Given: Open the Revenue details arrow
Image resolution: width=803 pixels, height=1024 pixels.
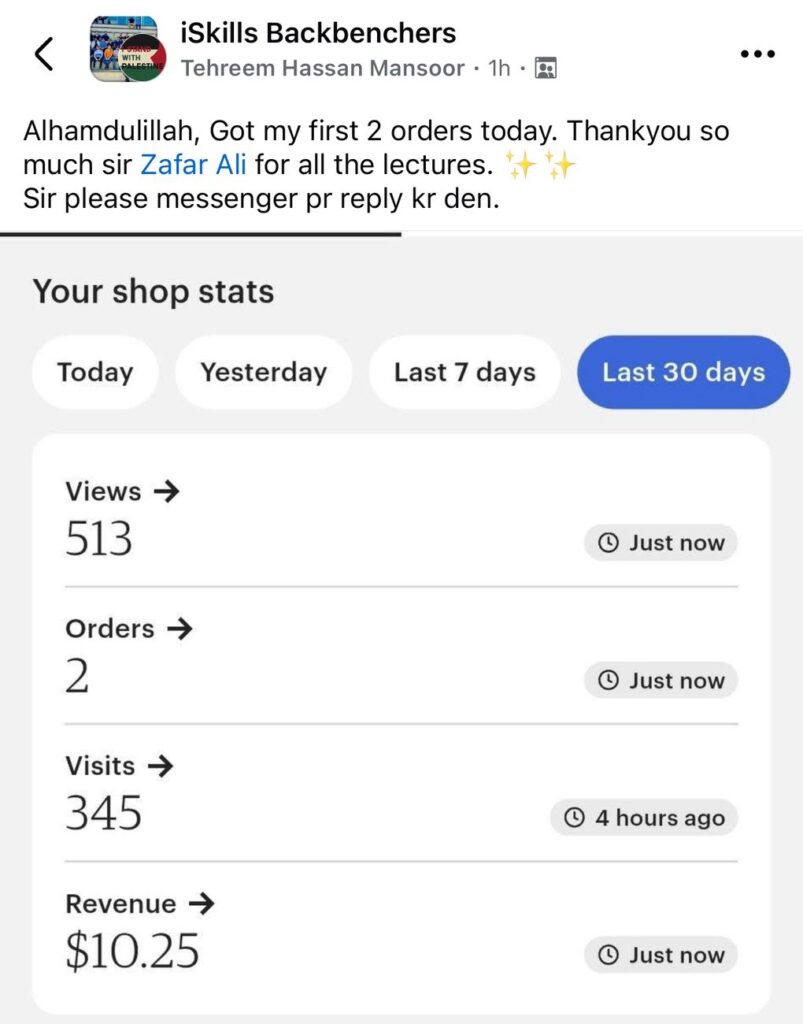Looking at the screenshot, I should pyautogui.click(x=201, y=904).
